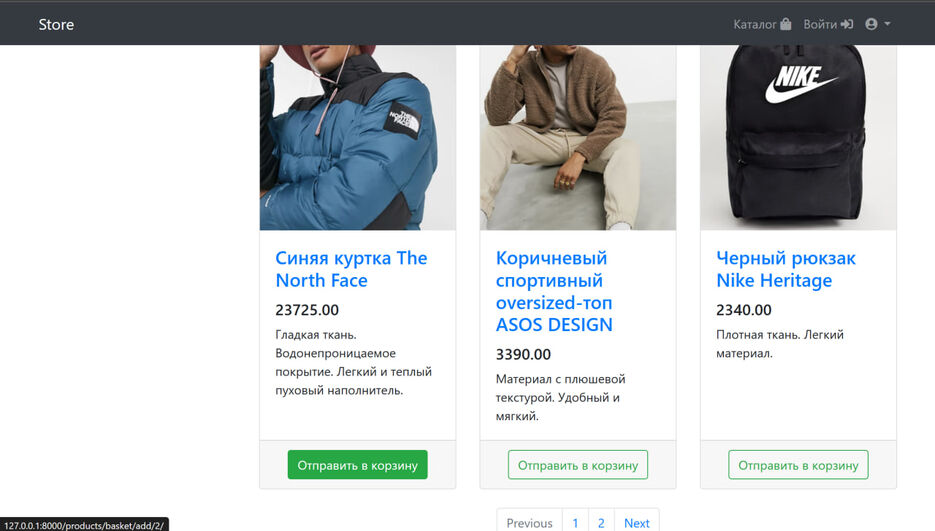Click the shopping bag icon beside Каталог
Image resolution: width=935 pixels, height=531 pixels.
pyautogui.click(x=786, y=24)
